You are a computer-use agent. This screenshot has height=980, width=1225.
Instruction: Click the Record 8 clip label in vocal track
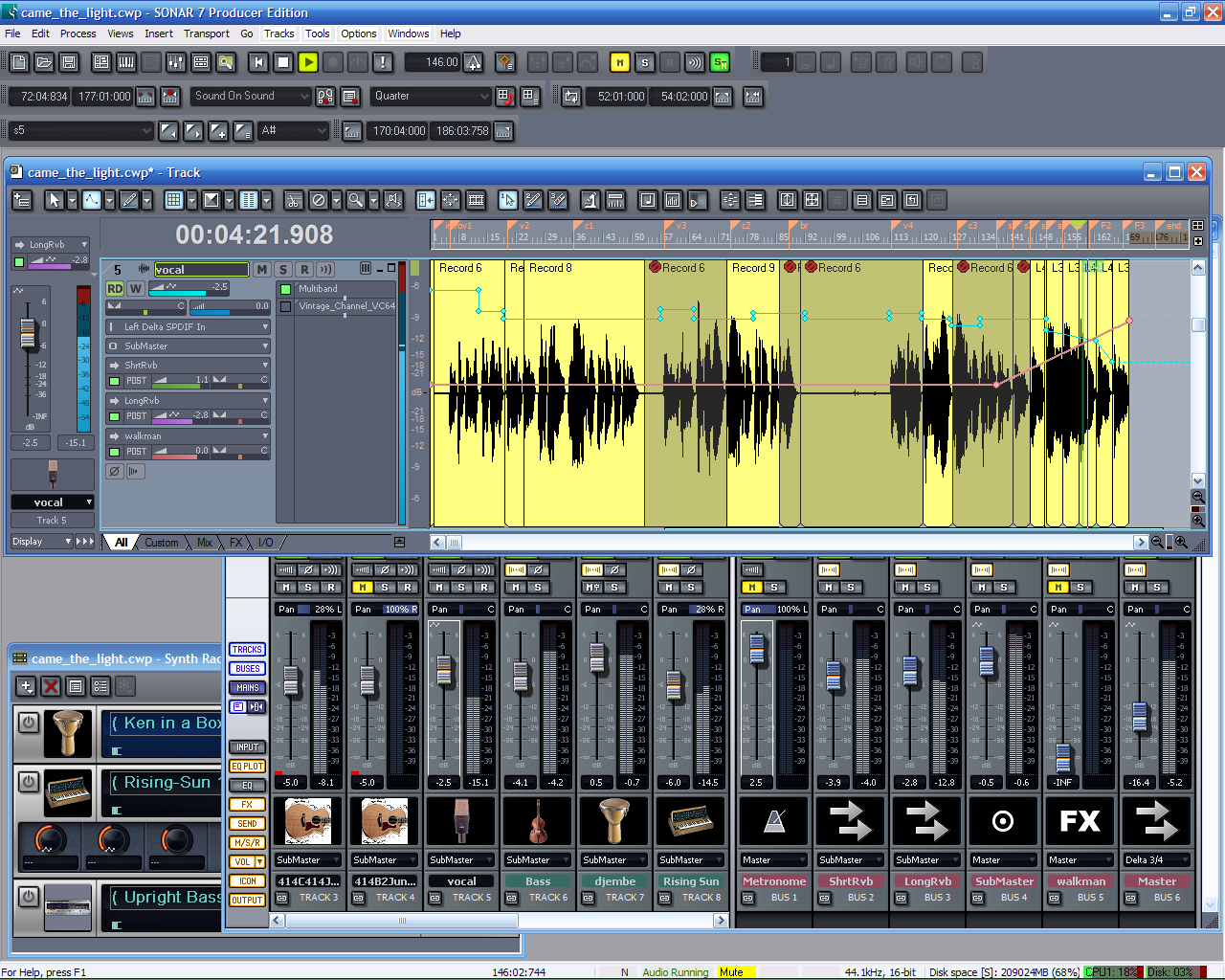[550, 268]
